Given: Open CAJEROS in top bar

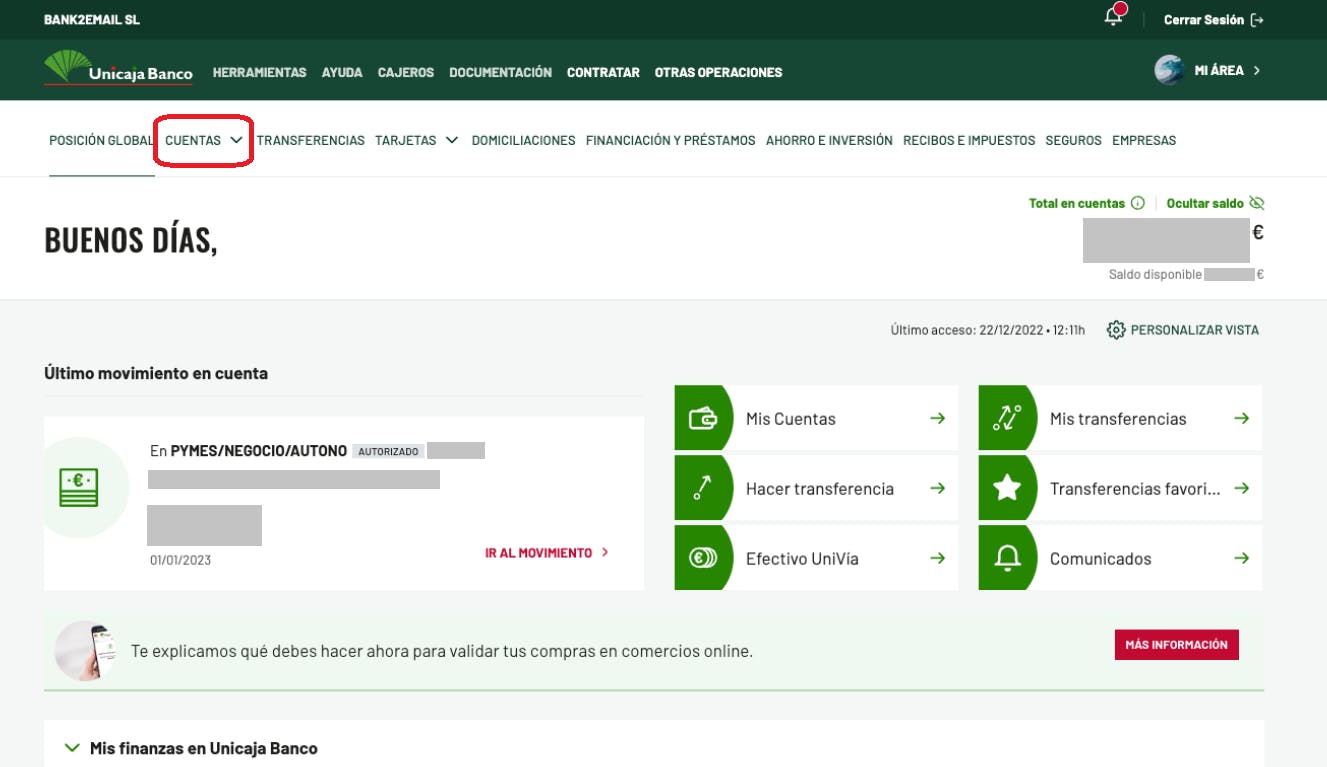Looking at the screenshot, I should pyautogui.click(x=406, y=73).
